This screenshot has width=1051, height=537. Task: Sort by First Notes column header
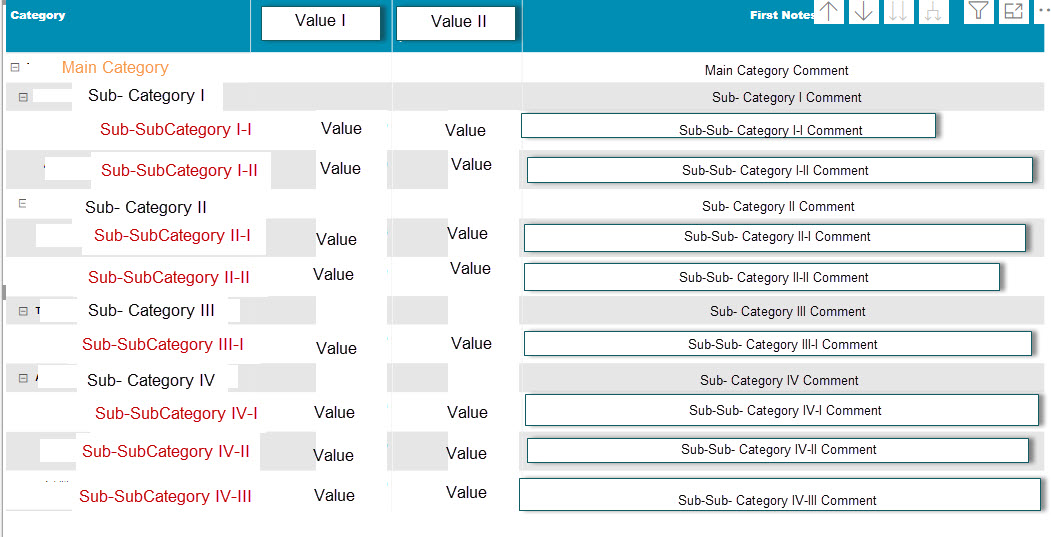[x=782, y=15]
